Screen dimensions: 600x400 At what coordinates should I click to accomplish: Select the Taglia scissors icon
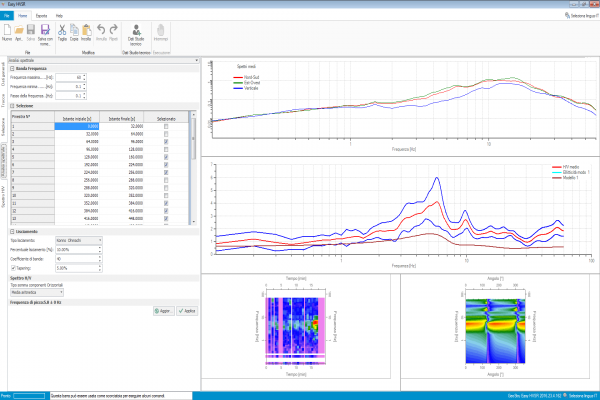tap(62, 32)
